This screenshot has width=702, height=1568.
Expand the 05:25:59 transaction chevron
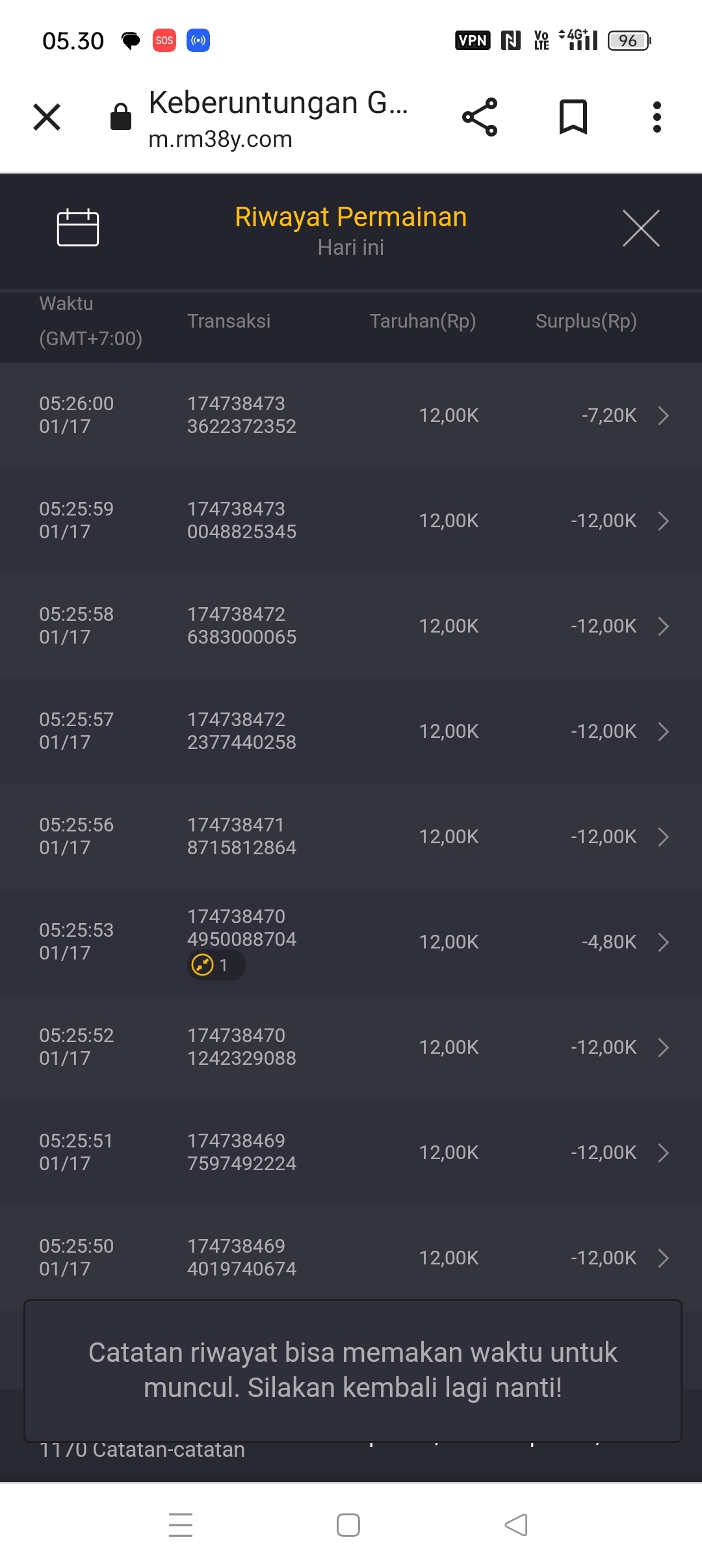click(663, 521)
